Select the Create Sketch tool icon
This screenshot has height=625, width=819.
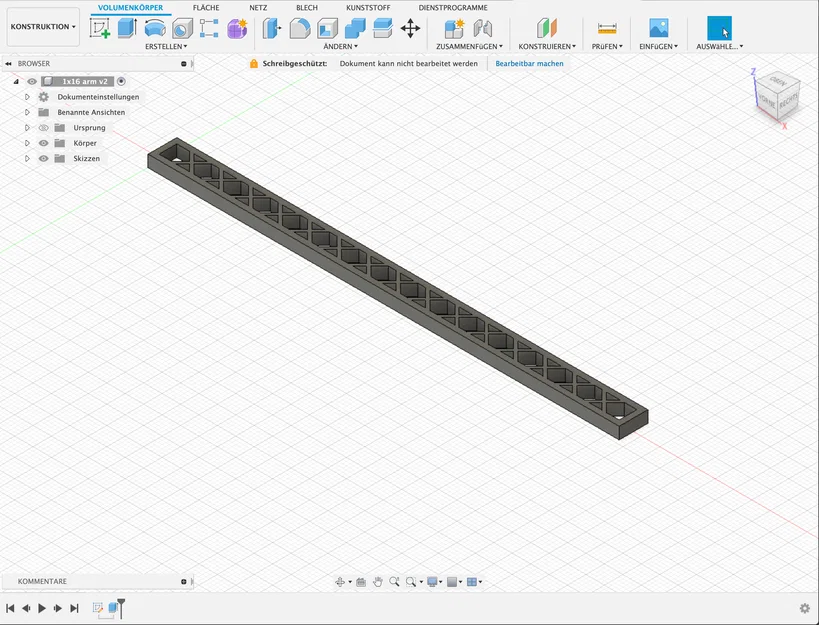pyautogui.click(x=99, y=28)
